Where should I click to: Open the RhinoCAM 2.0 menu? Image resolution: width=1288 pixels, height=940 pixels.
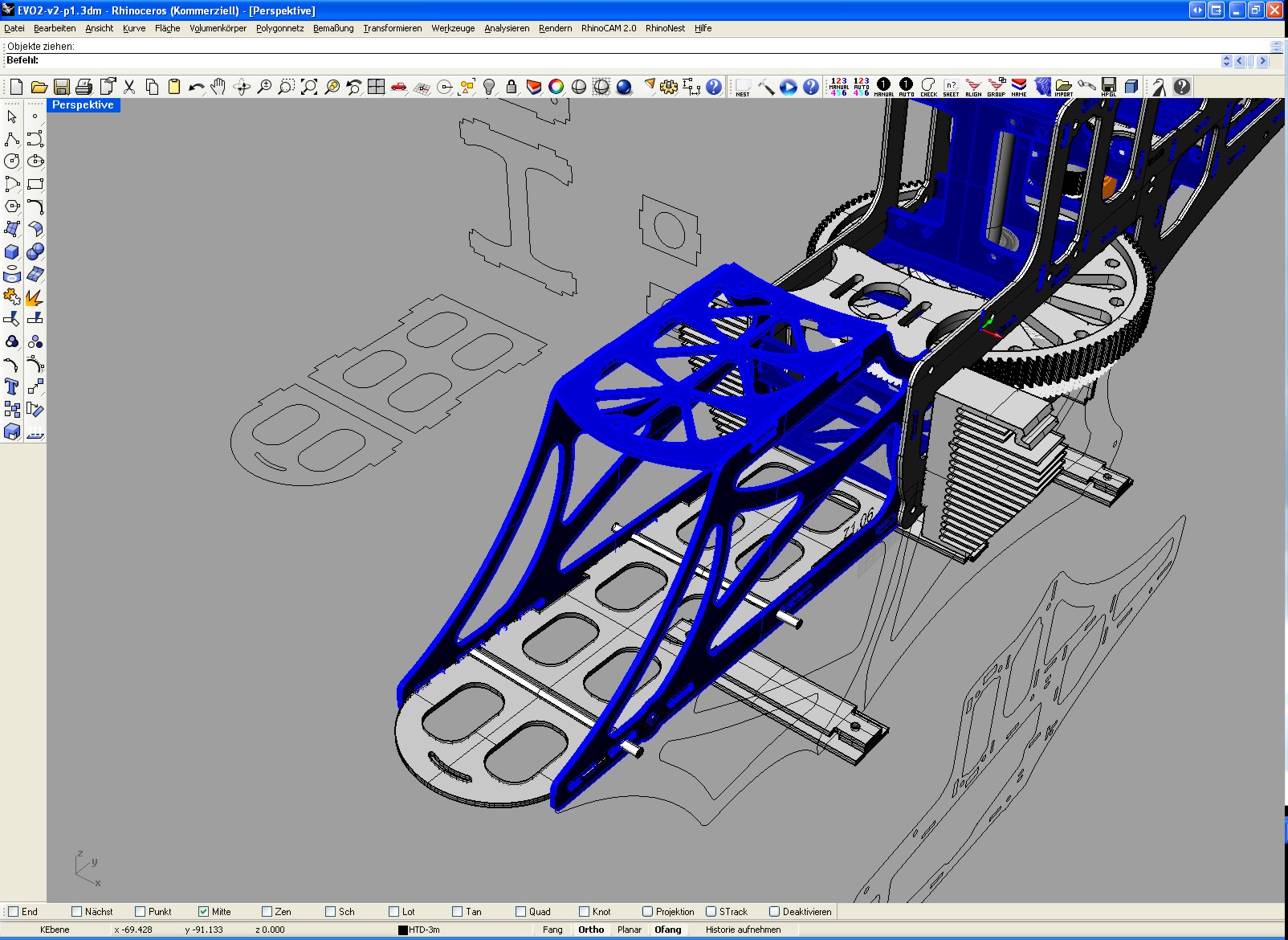pos(609,28)
